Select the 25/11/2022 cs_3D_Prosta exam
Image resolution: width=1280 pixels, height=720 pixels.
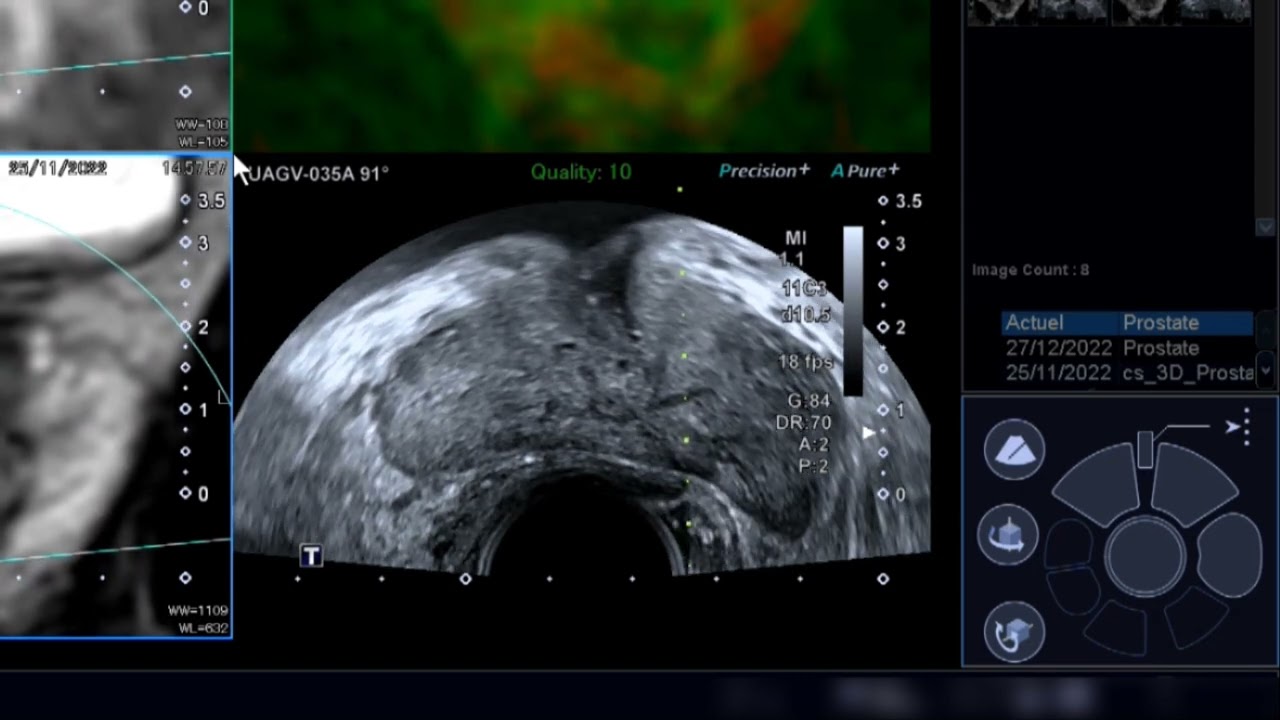point(1127,373)
